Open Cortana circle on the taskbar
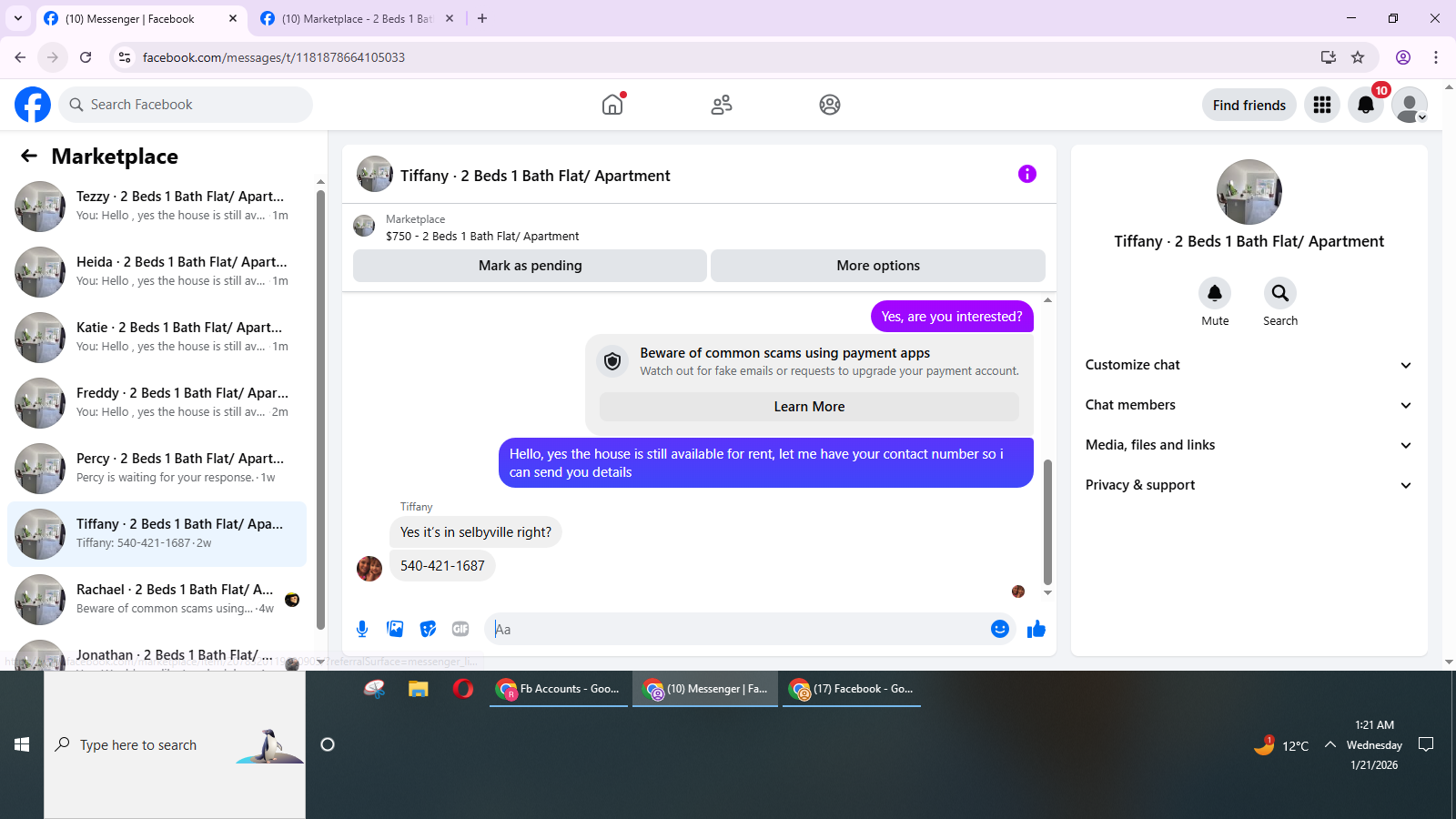Viewport: 1456px width, 819px height. pos(328,744)
